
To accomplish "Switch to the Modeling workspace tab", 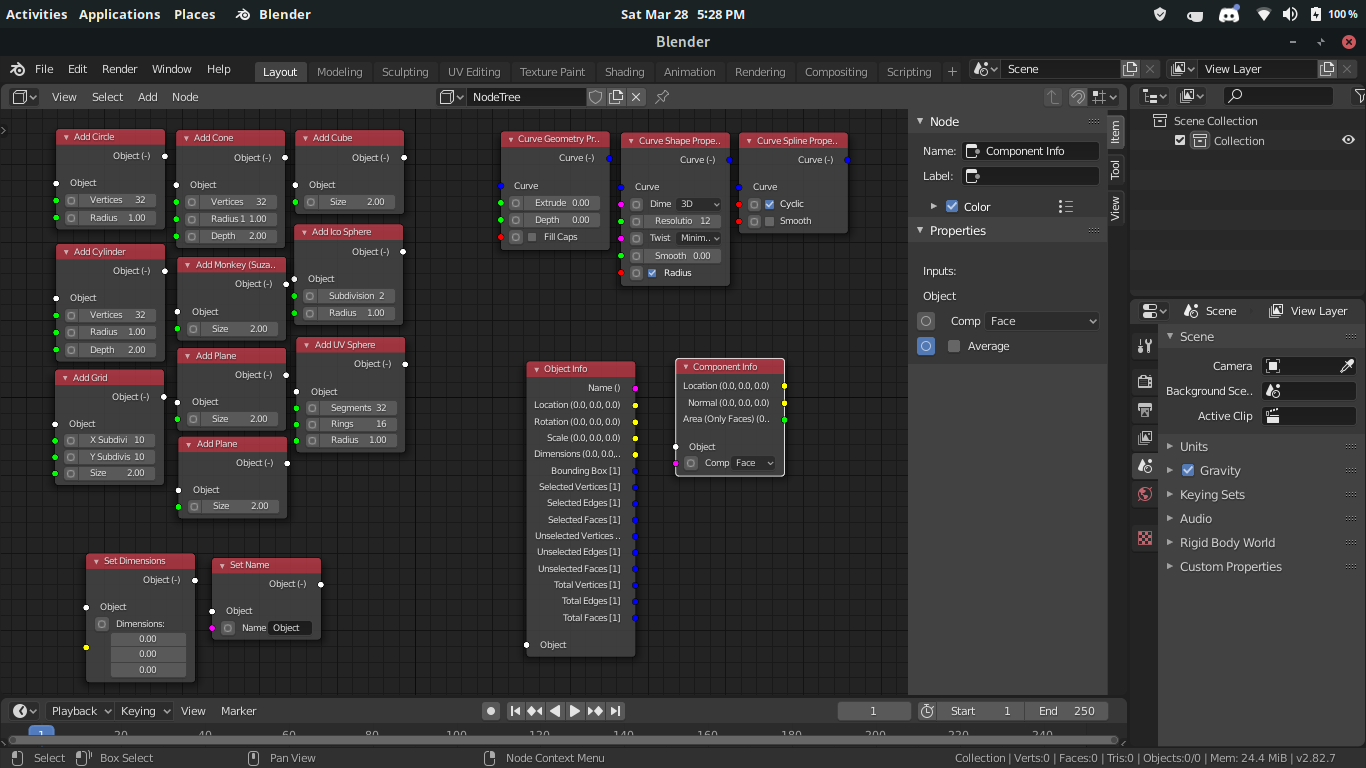I will 339,72.
